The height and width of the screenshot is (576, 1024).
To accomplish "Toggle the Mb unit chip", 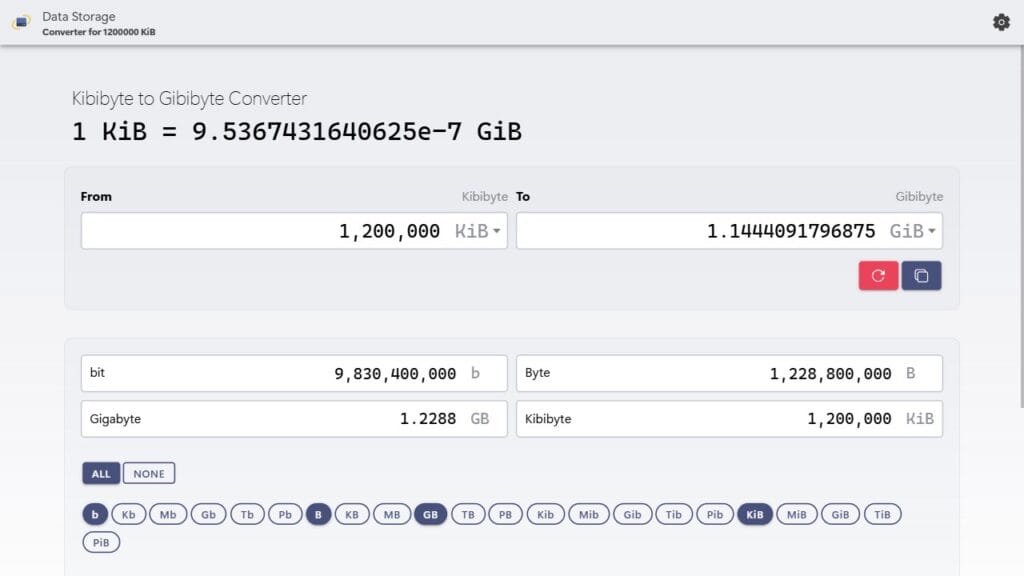I will click(168, 515).
